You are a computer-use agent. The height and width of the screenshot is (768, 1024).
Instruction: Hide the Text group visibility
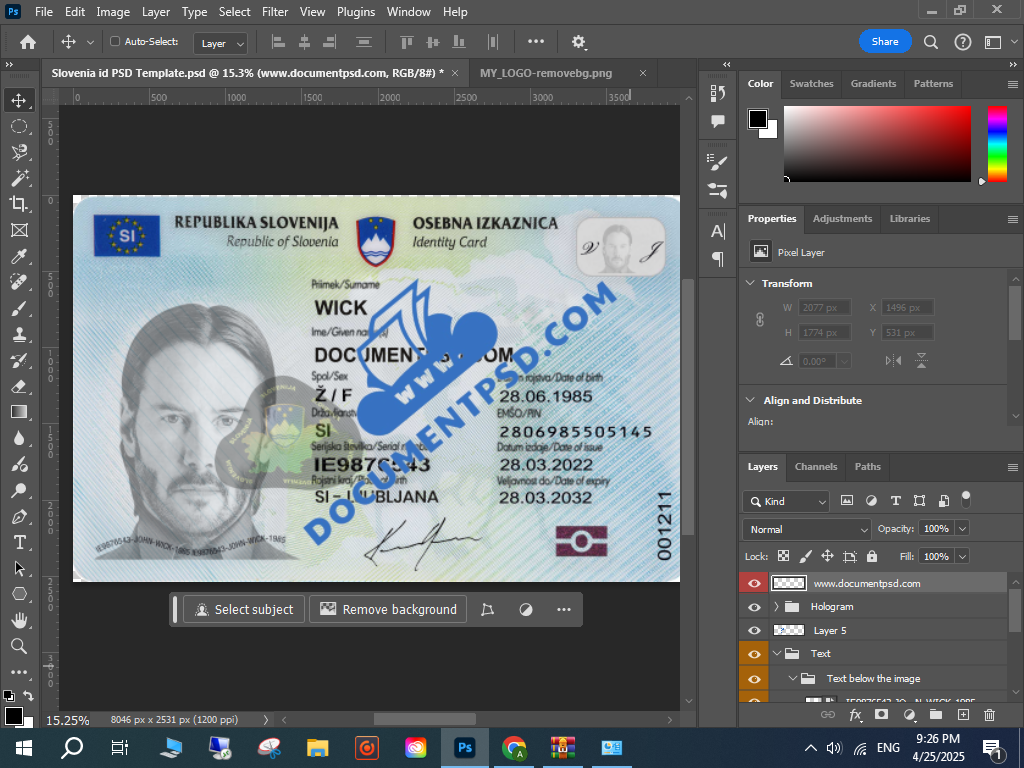pyautogui.click(x=754, y=654)
